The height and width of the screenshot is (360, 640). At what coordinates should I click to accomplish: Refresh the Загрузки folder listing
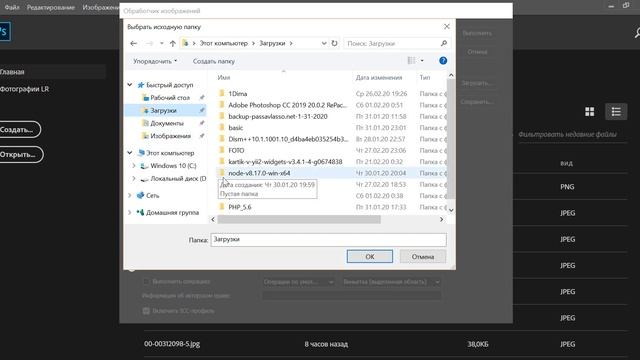tap(334, 43)
